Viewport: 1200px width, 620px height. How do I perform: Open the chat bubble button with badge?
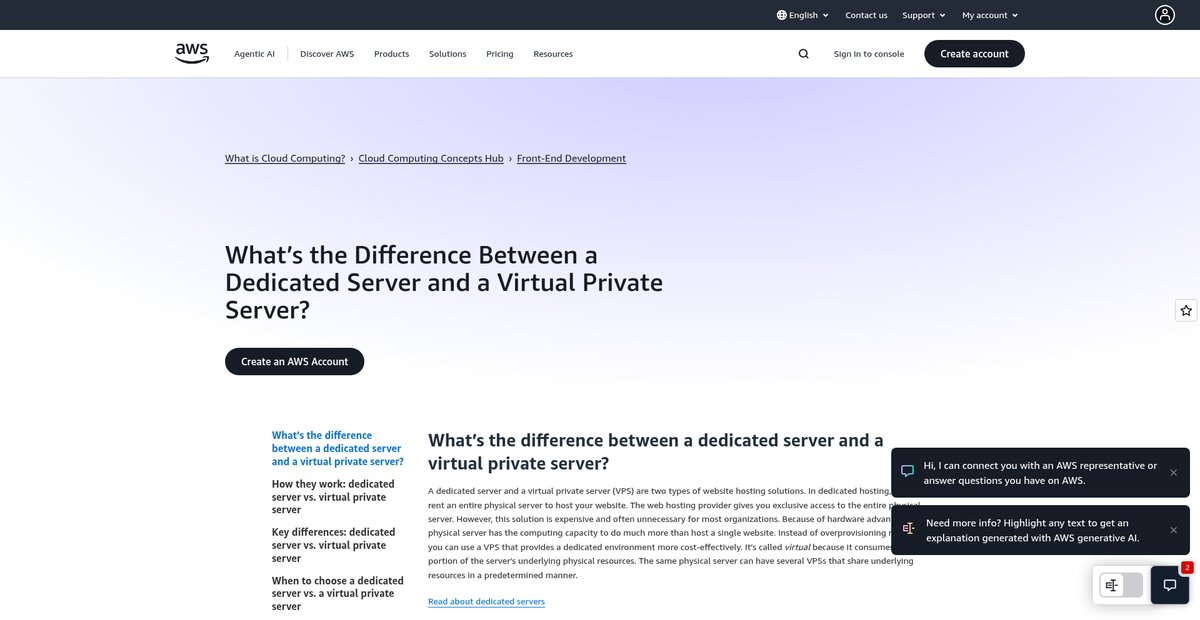coord(1170,585)
